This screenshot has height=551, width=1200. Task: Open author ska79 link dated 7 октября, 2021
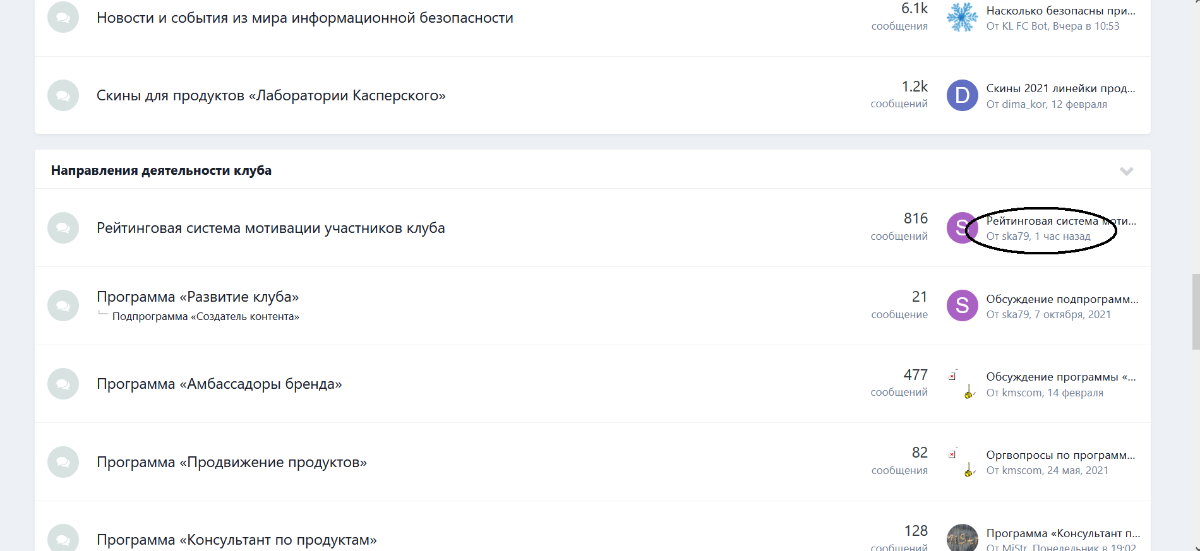pyautogui.click(x=1015, y=314)
